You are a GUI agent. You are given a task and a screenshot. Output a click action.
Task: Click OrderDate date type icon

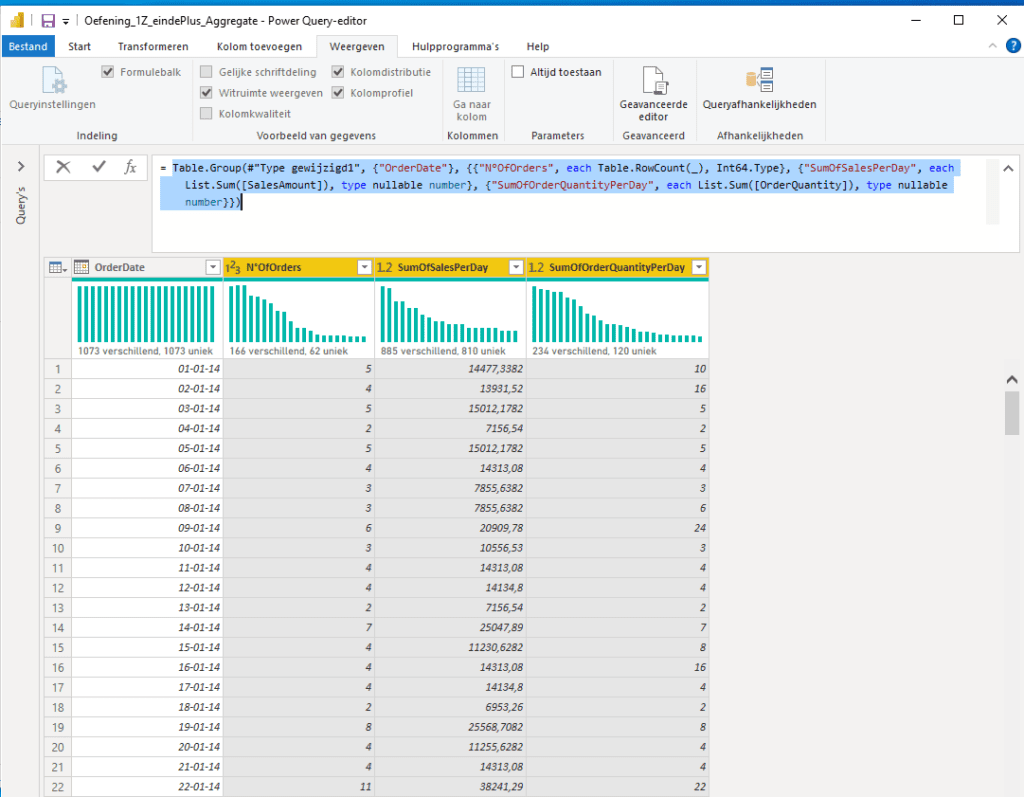point(82,267)
